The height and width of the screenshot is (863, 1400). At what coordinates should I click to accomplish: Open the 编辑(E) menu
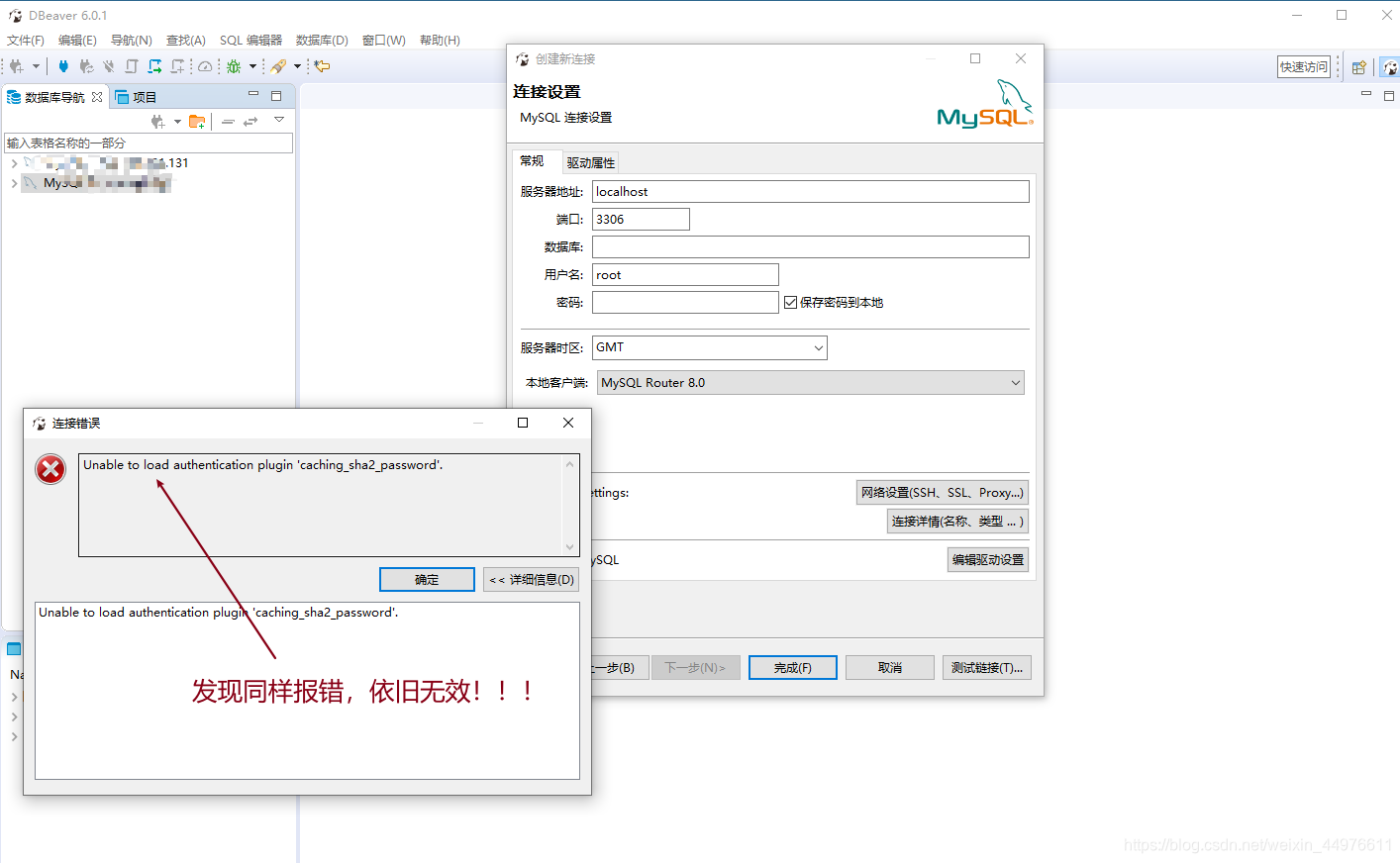pos(77,41)
